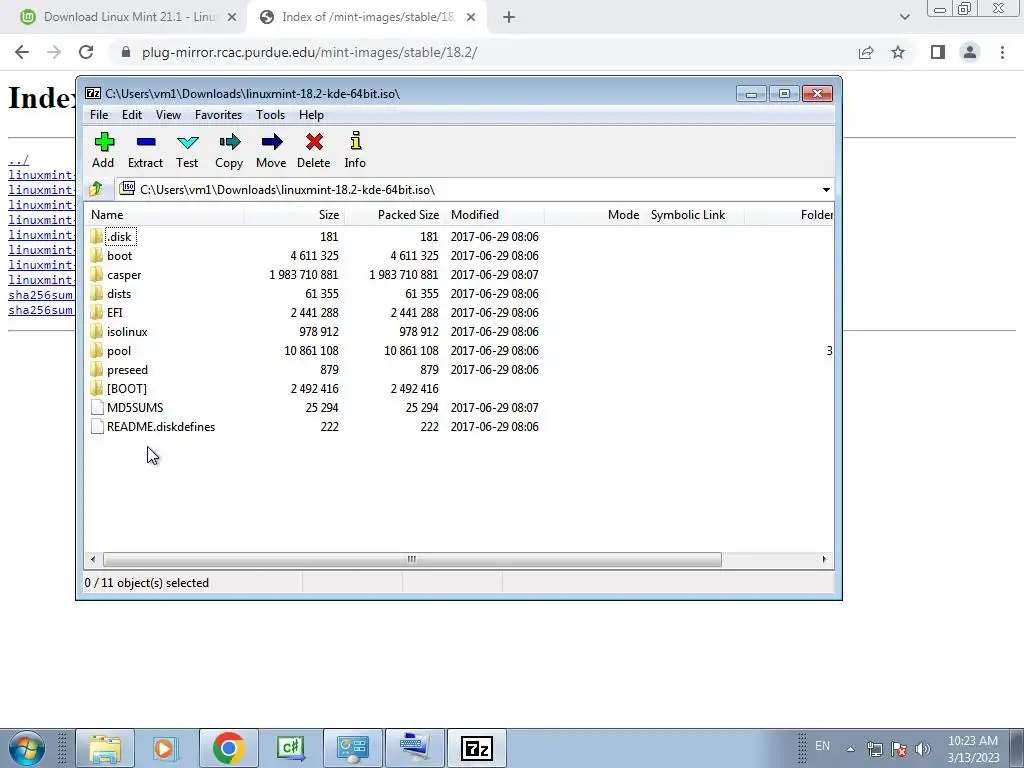The width and height of the screenshot is (1024, 768).
Task: Click the parent directory ../ link
Action: click(18, 160)
